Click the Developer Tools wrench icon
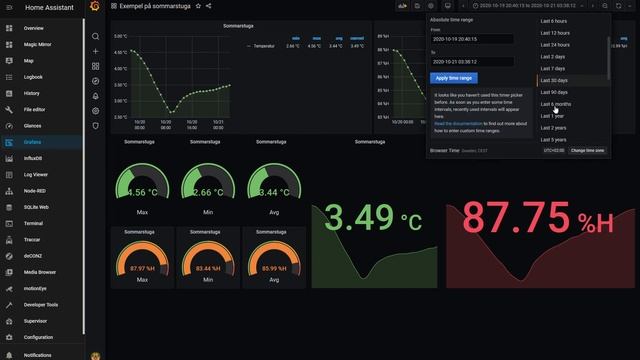640x360 pixels. [9, 305]
